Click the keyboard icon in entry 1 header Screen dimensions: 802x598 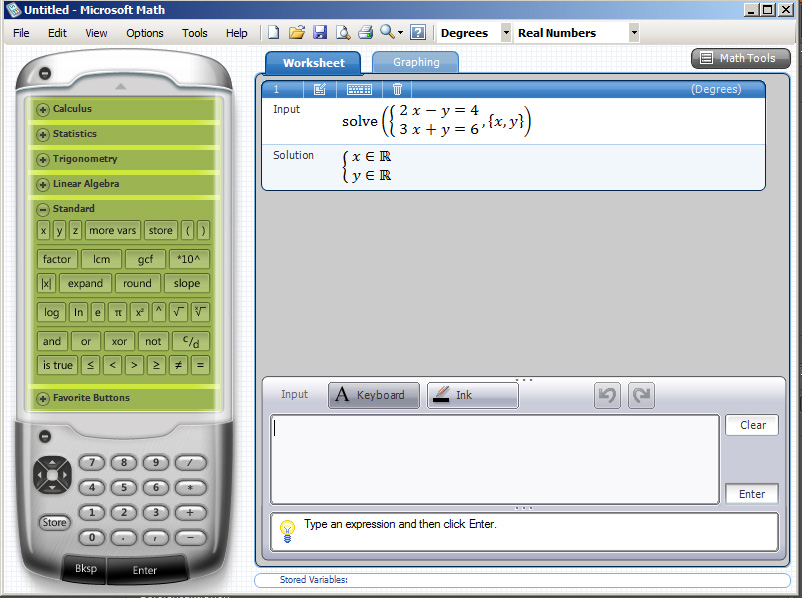click(359, 90)
